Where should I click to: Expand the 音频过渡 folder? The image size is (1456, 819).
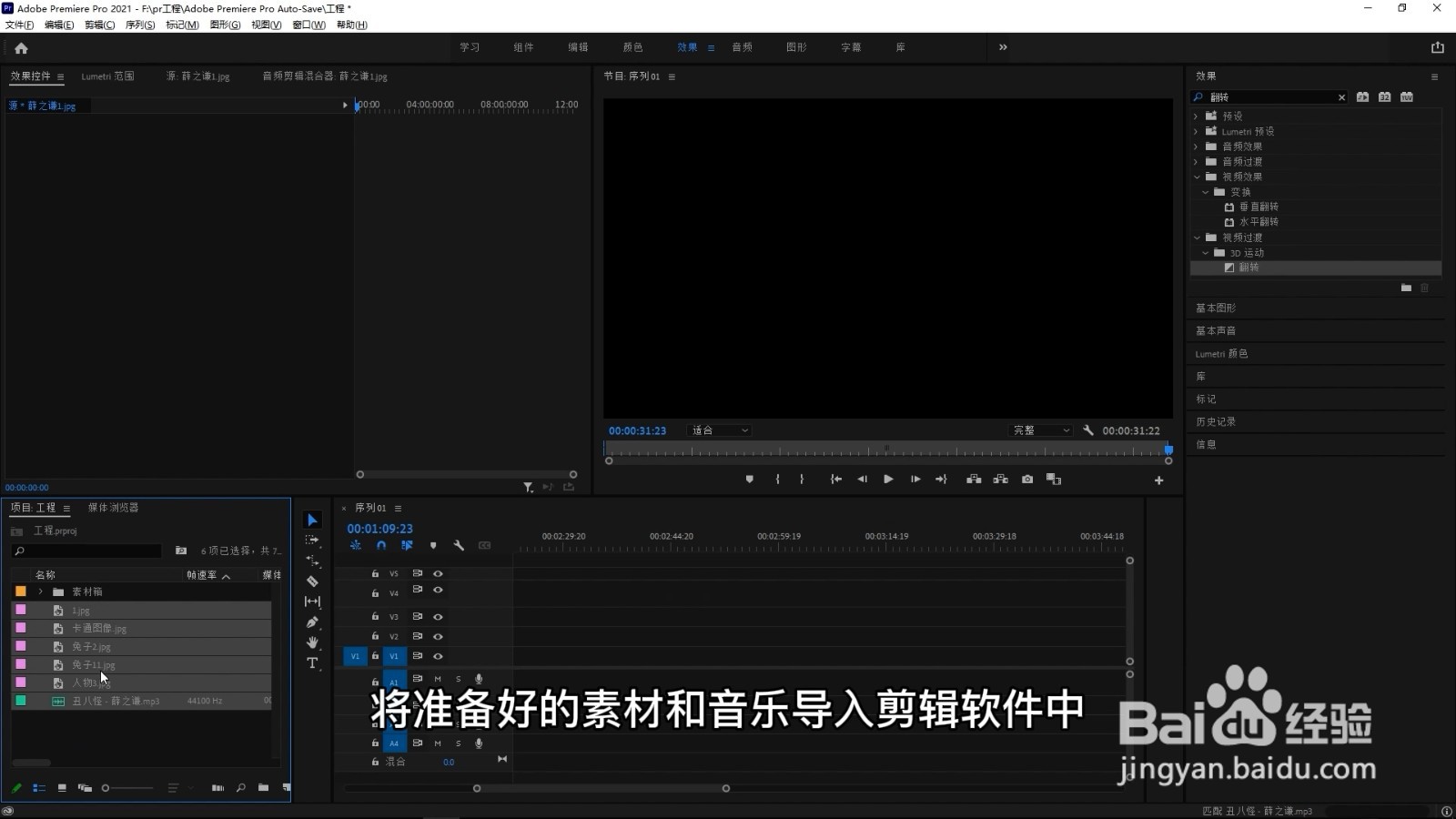[1196, 162]
